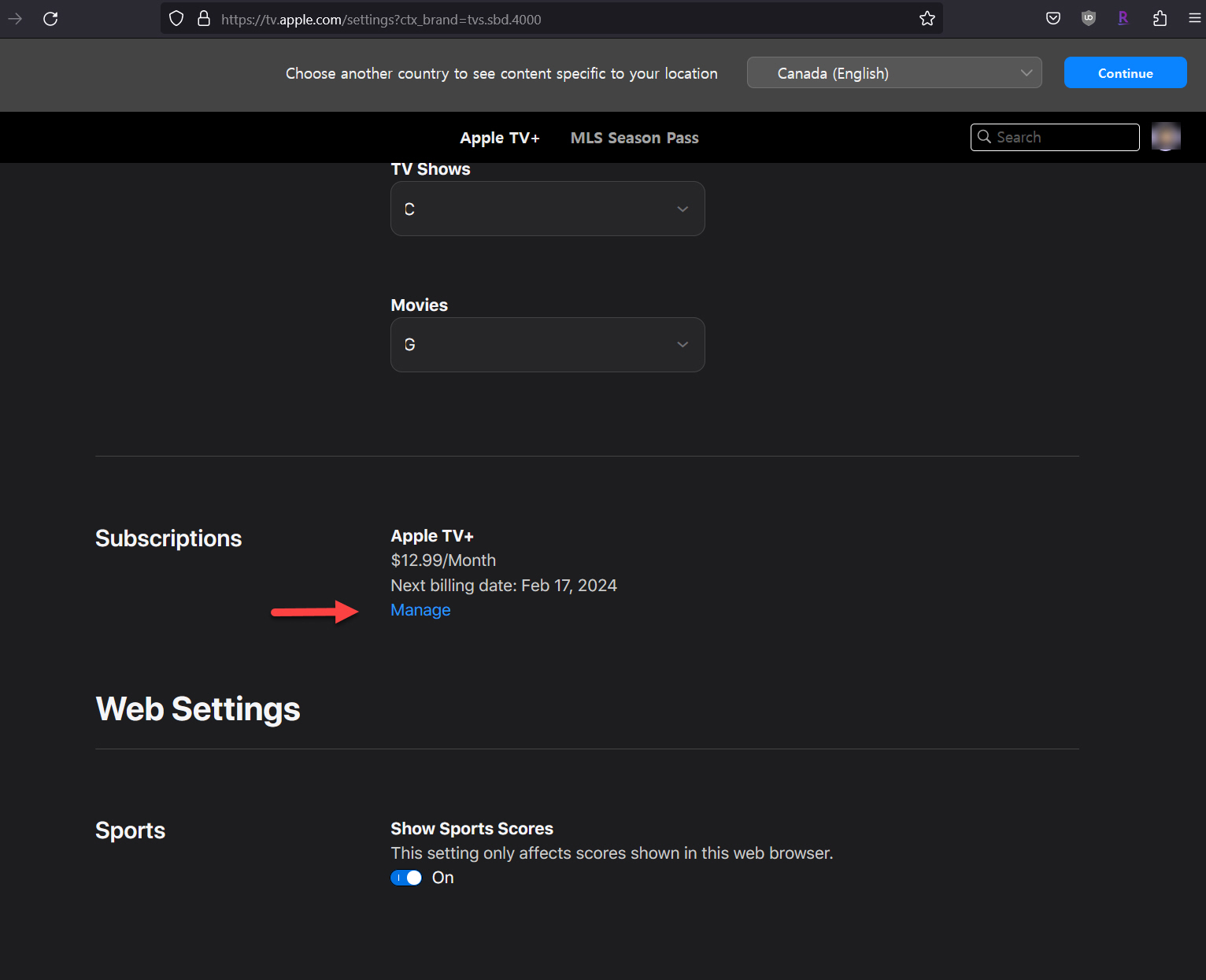Click the browser reload icon
This screenshot has height=980, width=1206.
[50, 19]
